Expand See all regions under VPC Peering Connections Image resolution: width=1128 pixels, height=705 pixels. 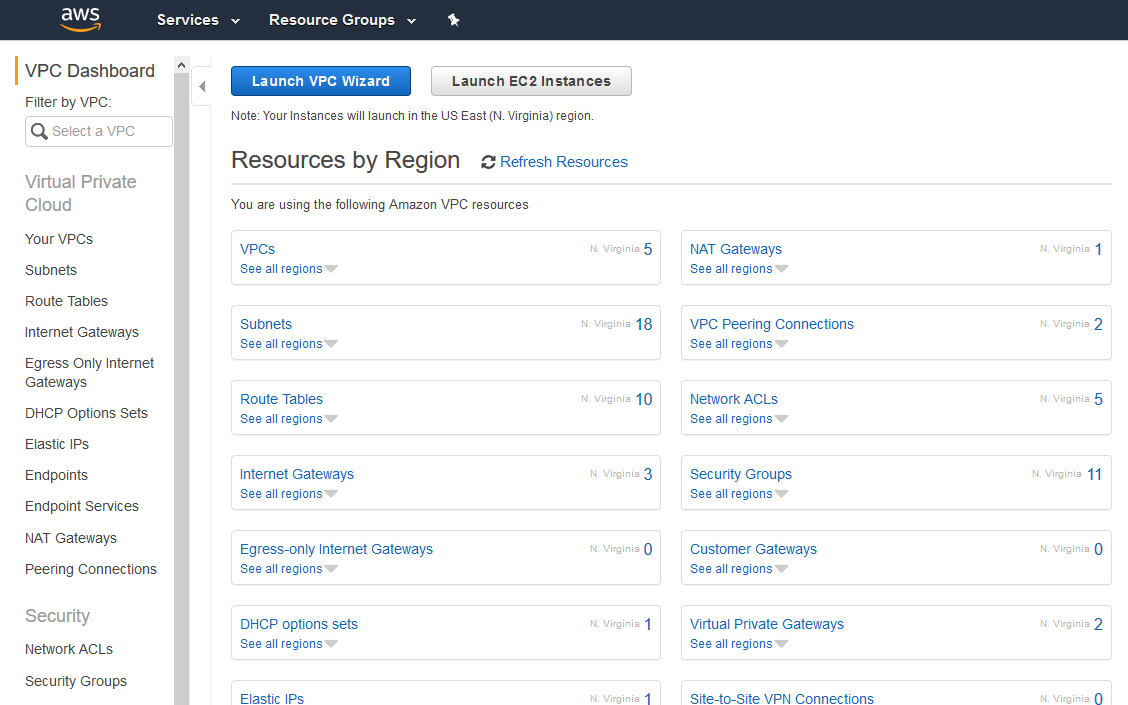point(739,344)
